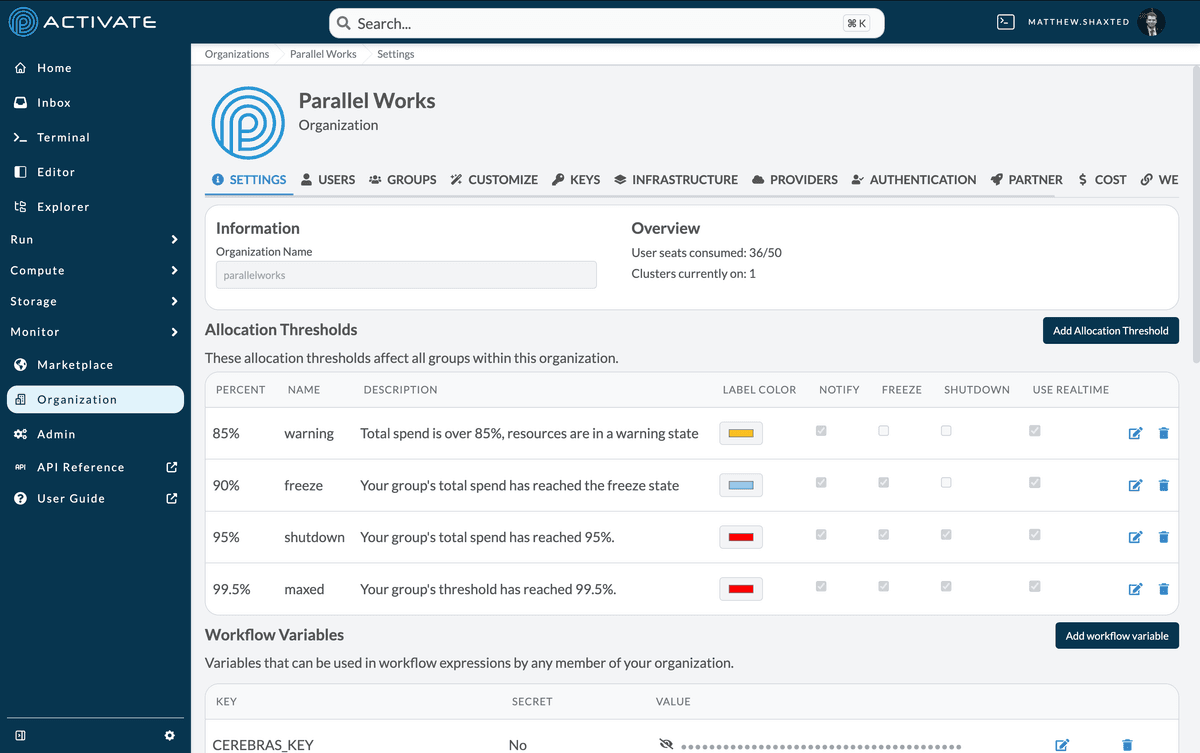Edit the CEREBRAS_KEY workflow variable
Viewport: 1200px width, 753px height.
click(1062, 744)
